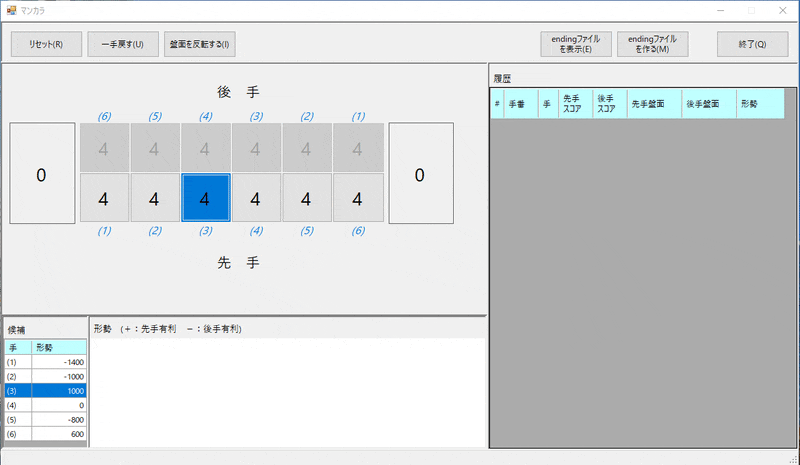The image size is (800, 465).
Task: Click the # column header in 履歴 table
Action: [x=497, y=104]
